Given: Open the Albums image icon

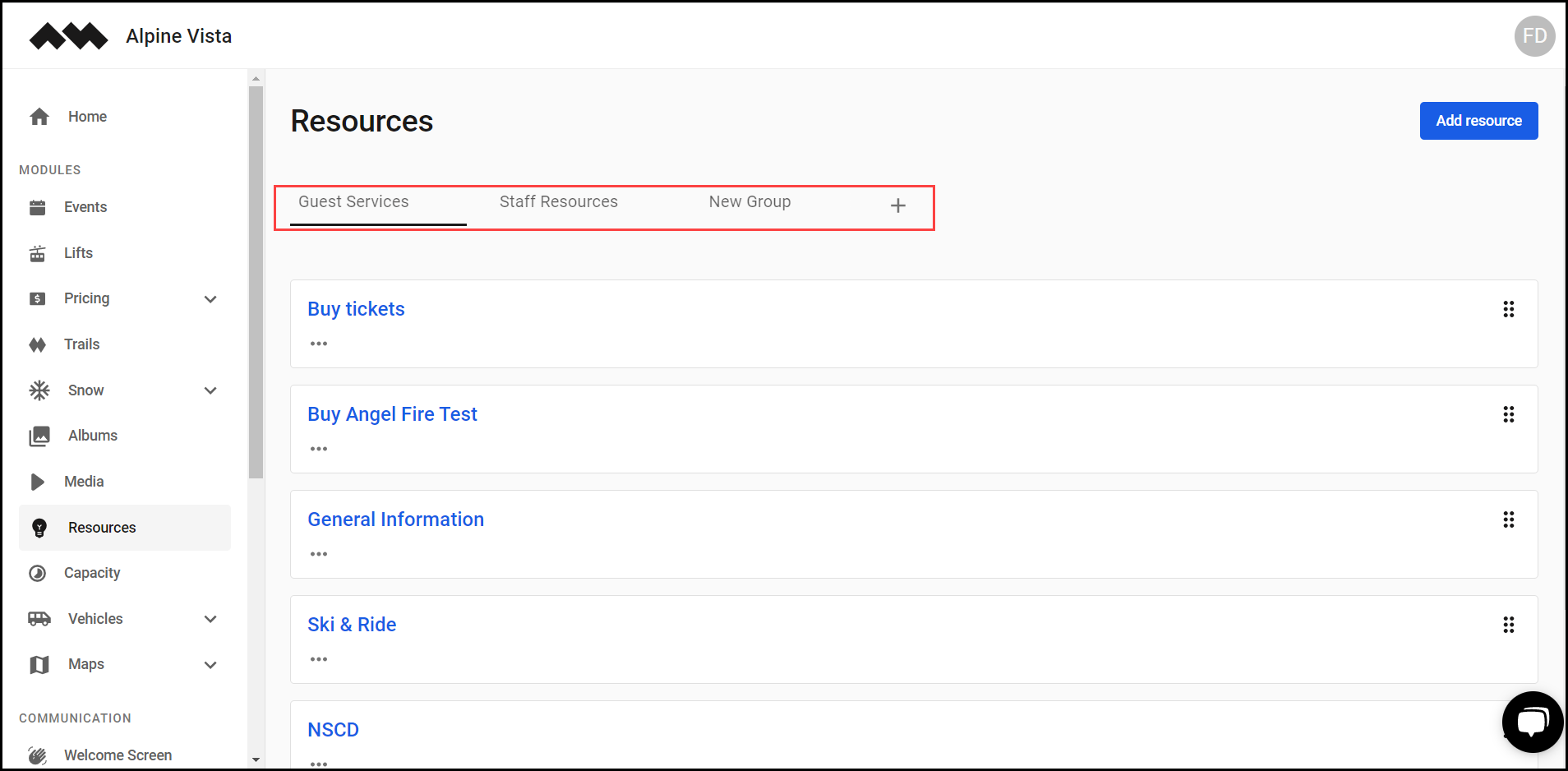Looking at the screenshot, I should 38,435.
